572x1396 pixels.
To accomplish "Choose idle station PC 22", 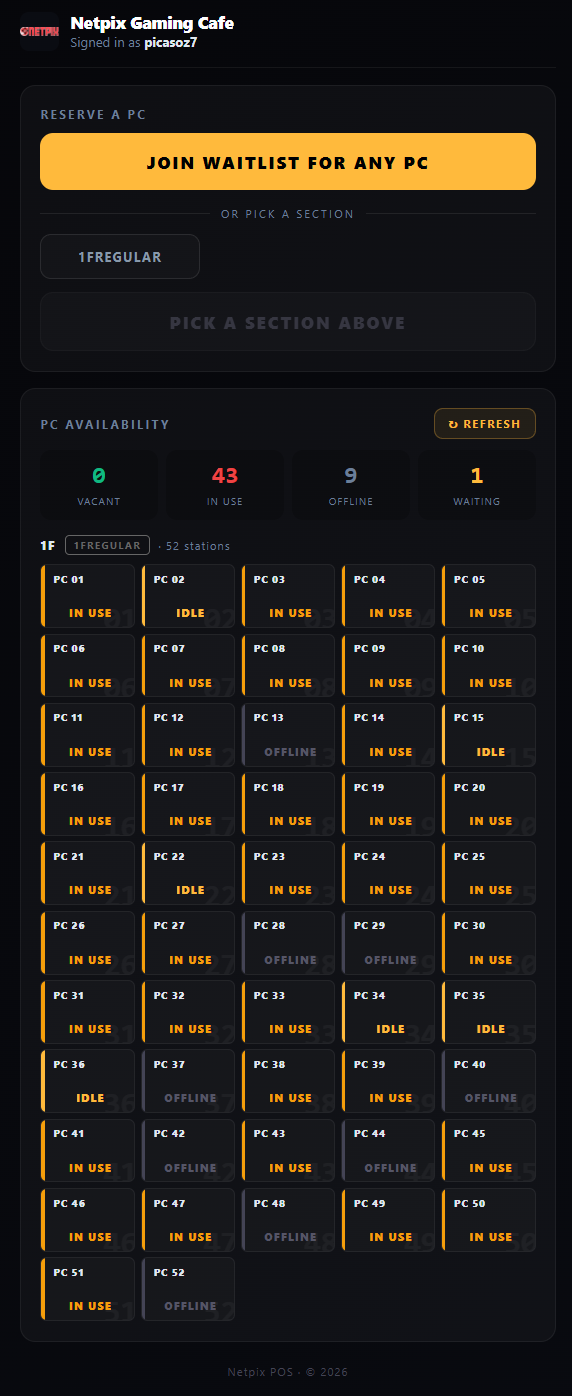I will 188,873.
